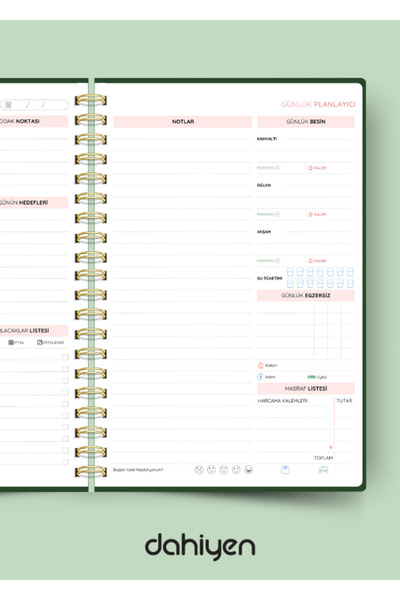Click the ODAK NOKTASI header on left page
Image resolution: width=400 pixels, height=600 pixels.
[34, 121]
